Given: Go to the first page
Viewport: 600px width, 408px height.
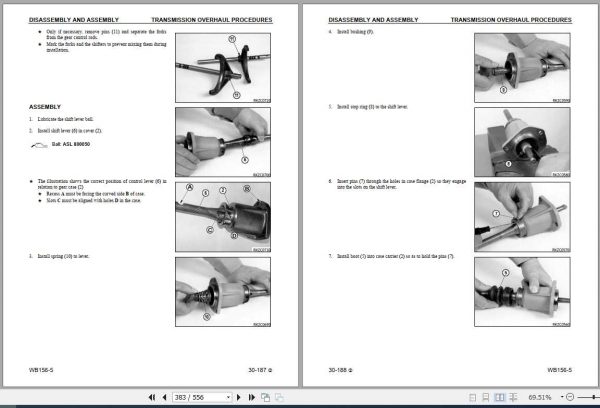Looking at the screenshot, I should (x=152, y=398).
